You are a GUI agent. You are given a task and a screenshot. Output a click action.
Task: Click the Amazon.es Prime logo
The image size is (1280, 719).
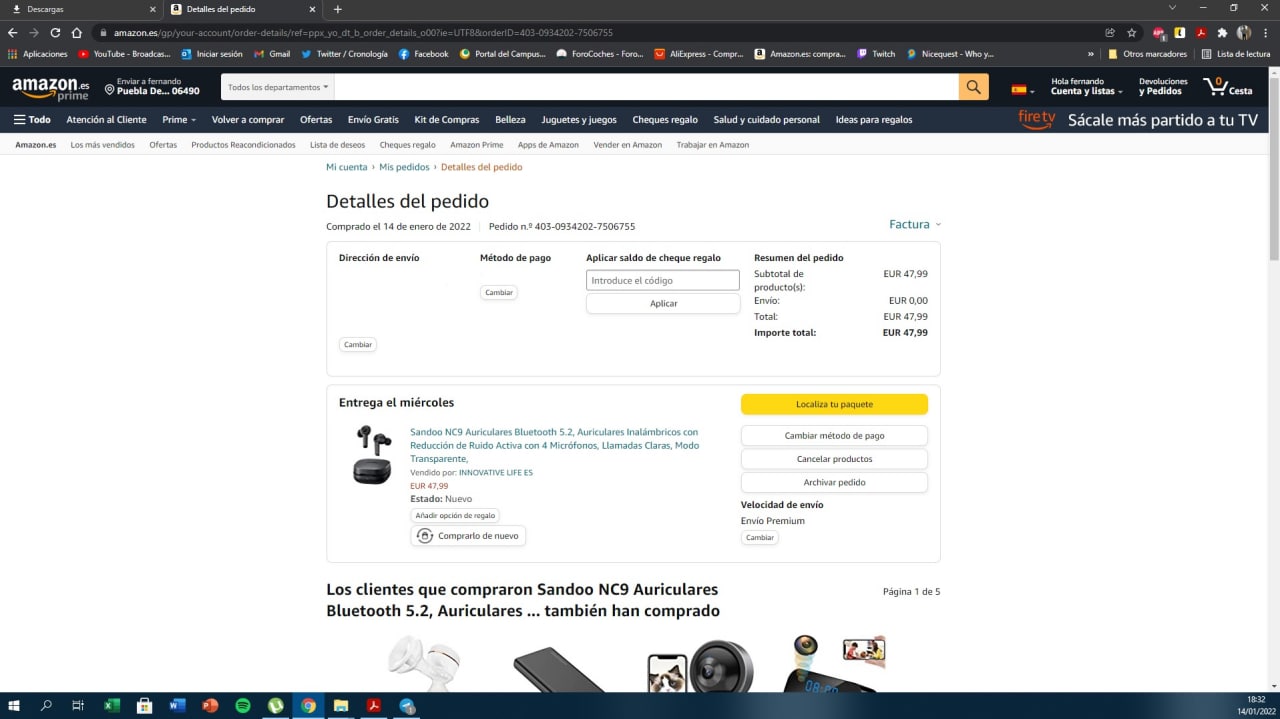(50, 88)
